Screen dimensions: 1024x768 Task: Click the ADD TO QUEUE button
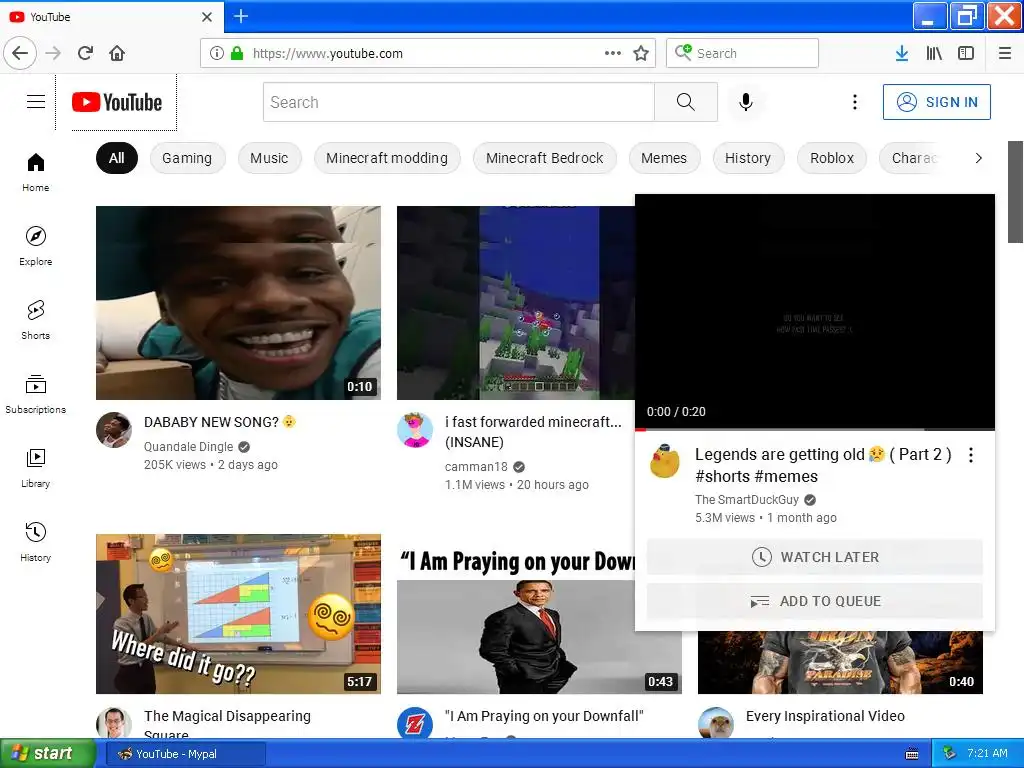coord(814,601)
